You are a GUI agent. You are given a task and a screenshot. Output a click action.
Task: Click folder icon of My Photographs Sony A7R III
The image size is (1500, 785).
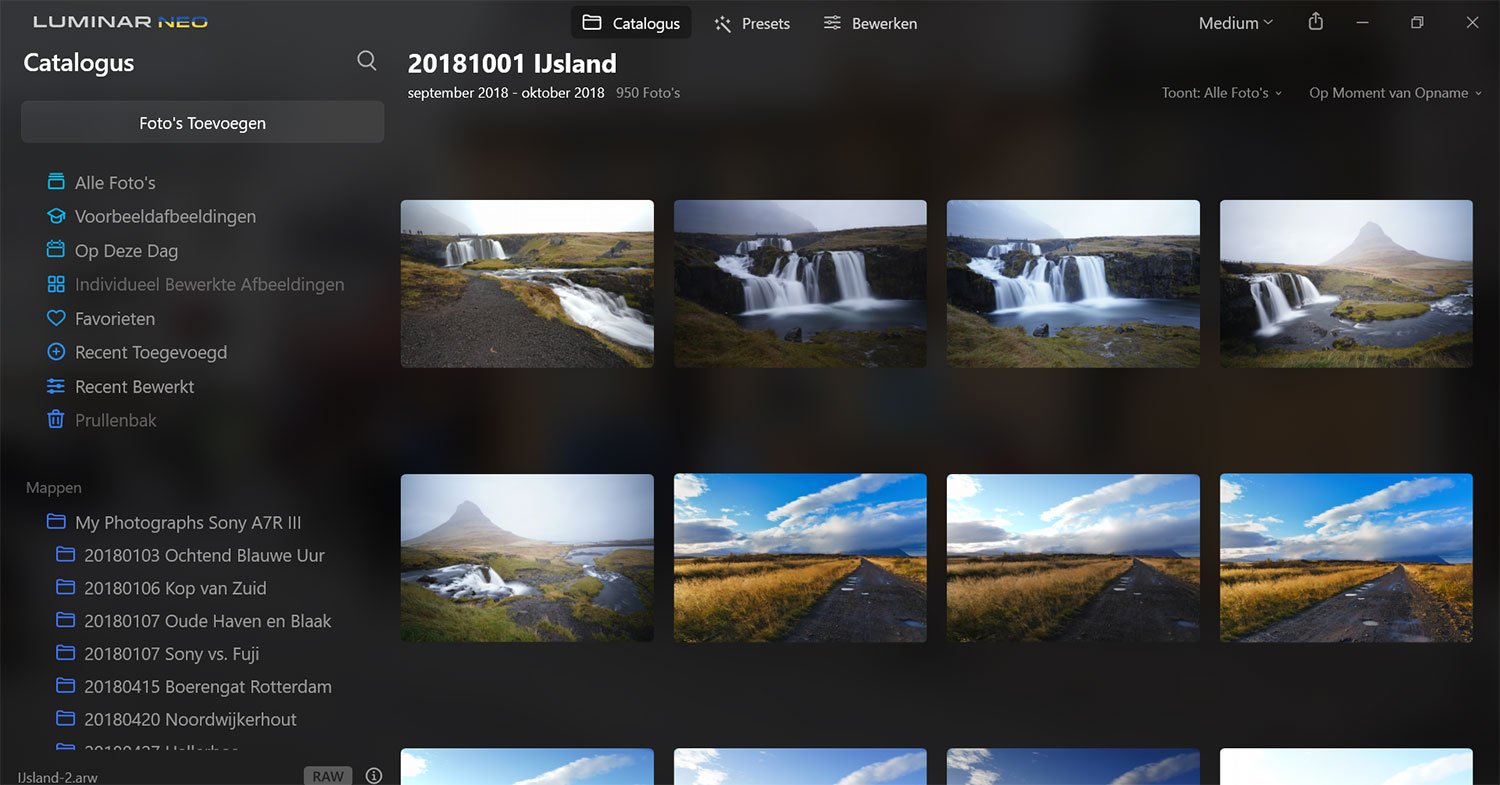[56, 522]
